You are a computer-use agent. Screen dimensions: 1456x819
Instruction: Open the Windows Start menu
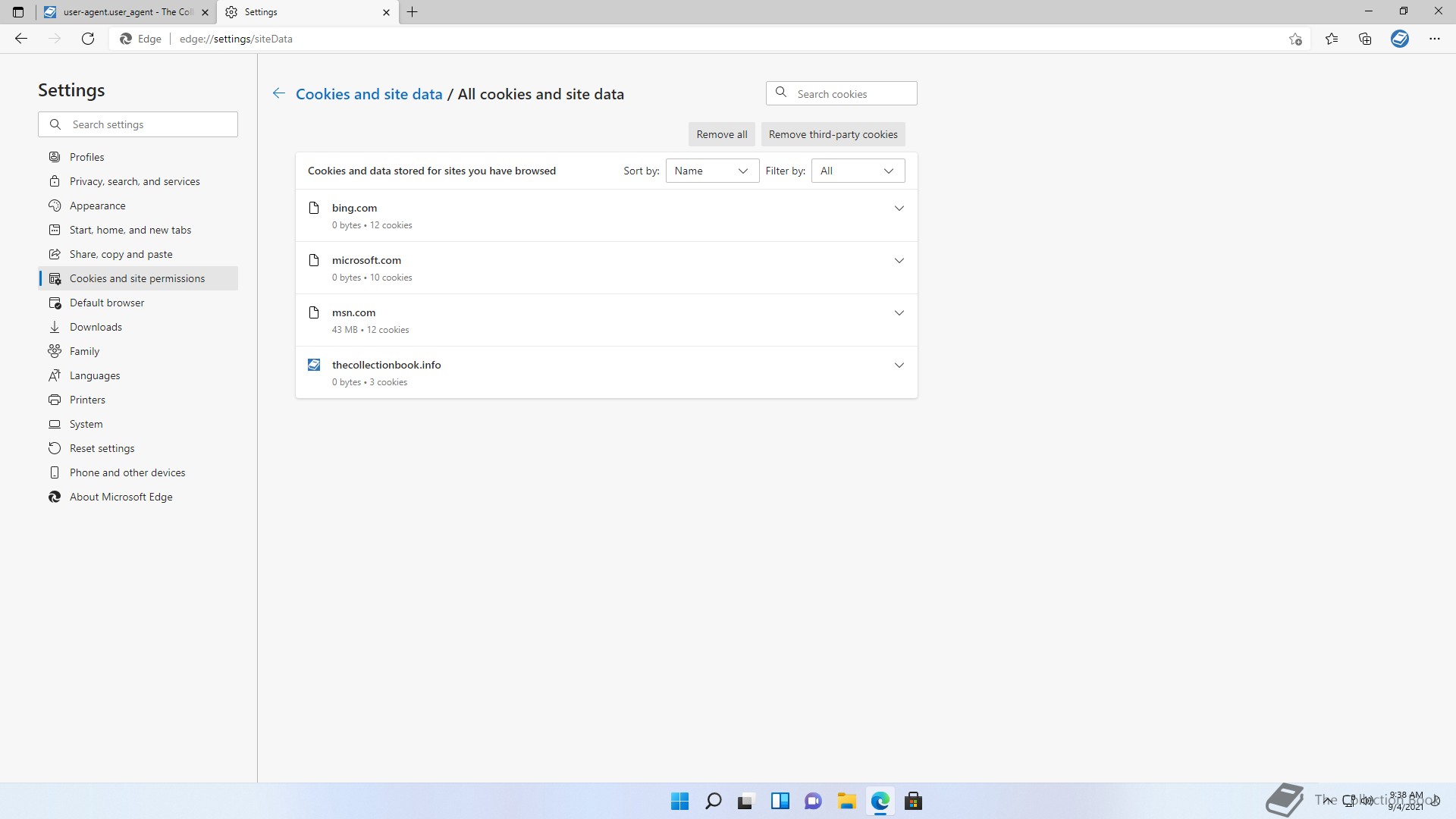pyautogui.click(x=680, y=801)
